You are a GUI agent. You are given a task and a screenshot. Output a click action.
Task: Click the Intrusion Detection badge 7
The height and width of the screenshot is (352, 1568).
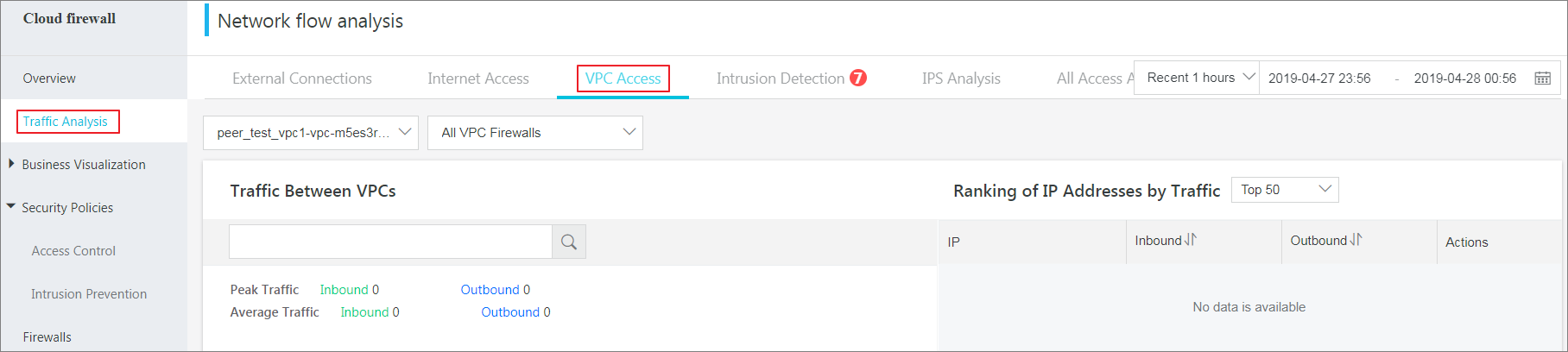point(857,78)
